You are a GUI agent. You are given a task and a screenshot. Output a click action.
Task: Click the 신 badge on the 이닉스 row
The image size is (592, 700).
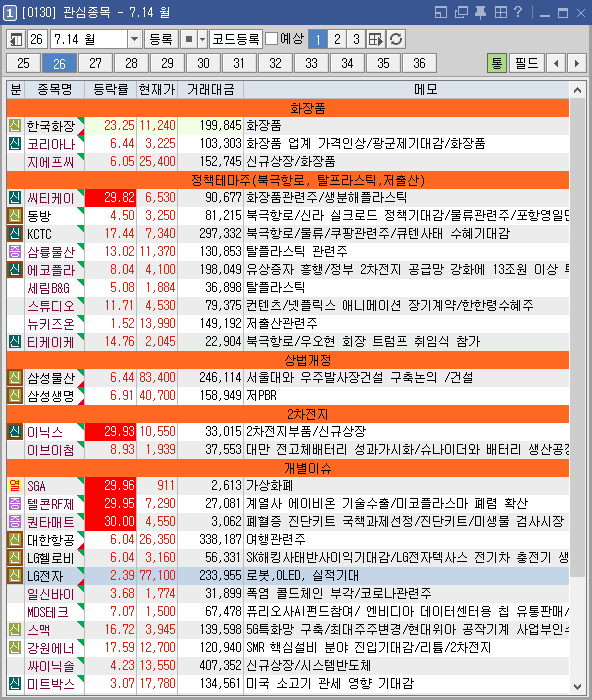point(15,432)
